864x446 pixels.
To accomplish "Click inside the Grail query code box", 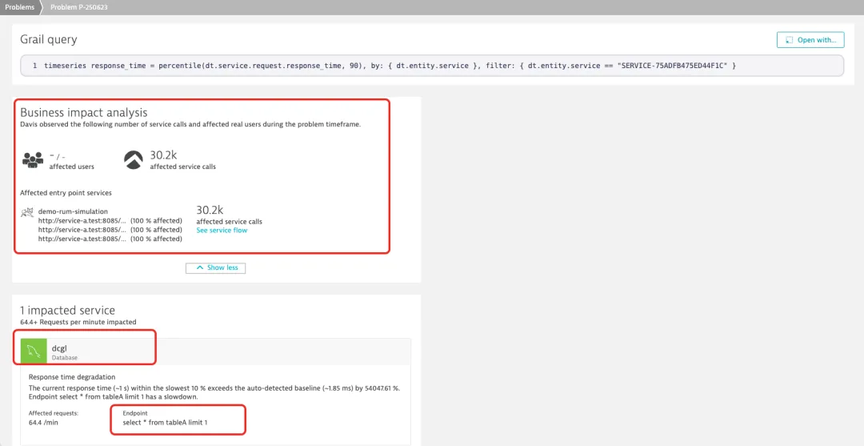I will tap(432, 66).
